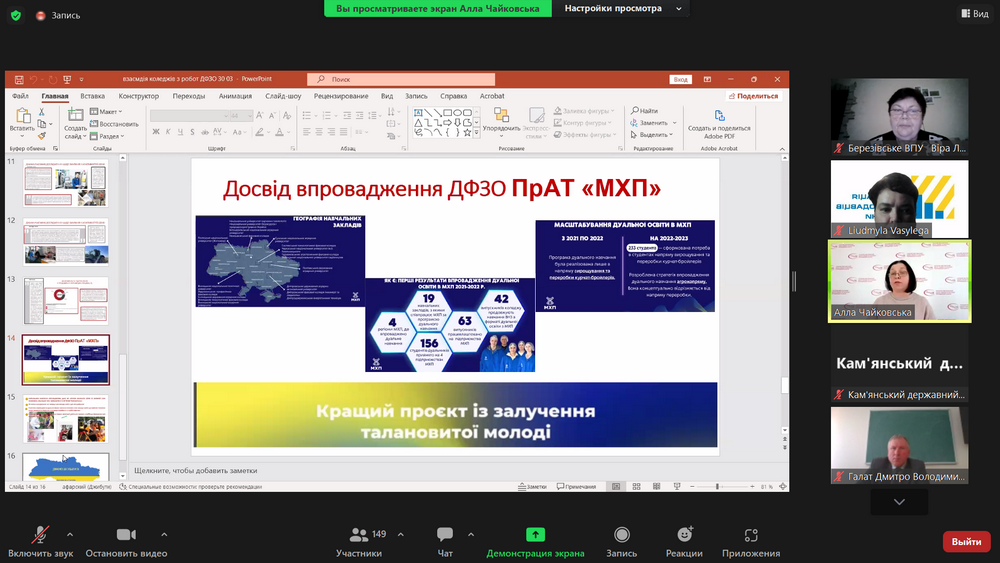
Task: Open Zoom Приложения apps icon
Action: (751, 535)
